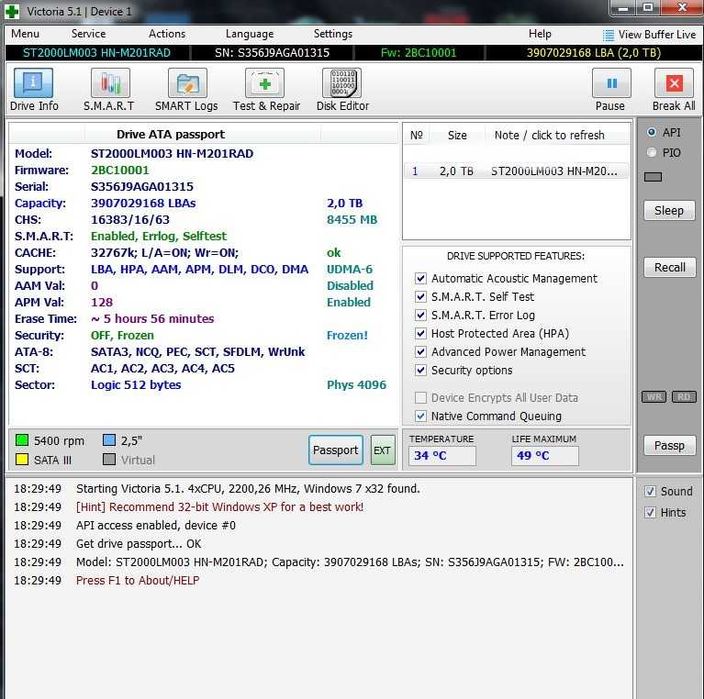The height and width of the screenshot is (699, 704).
Task: Toggle Host Protected Area (HPA) checkbox
Action: click(x=420, y=334)
